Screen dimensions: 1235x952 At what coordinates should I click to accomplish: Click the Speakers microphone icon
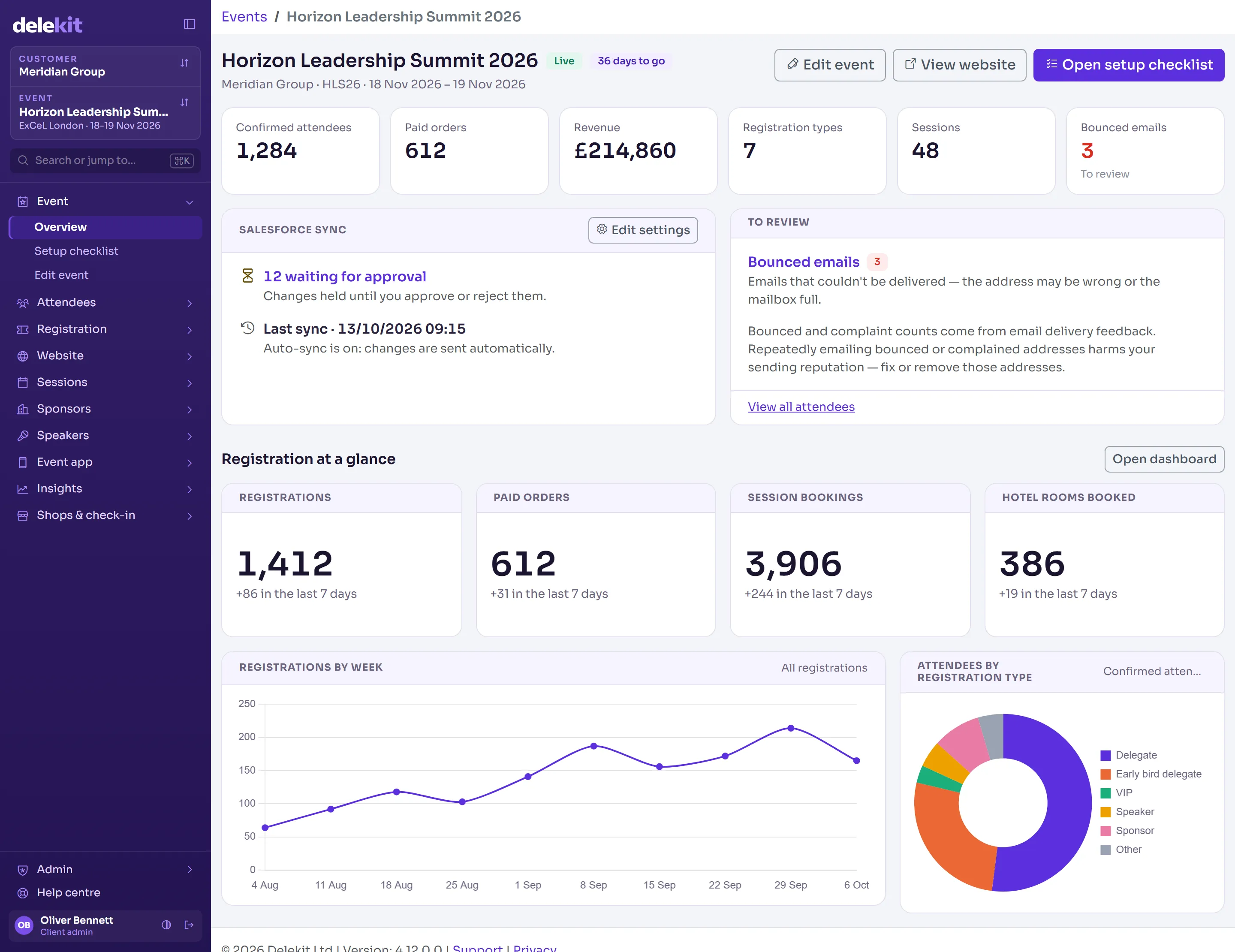point(23,436)
